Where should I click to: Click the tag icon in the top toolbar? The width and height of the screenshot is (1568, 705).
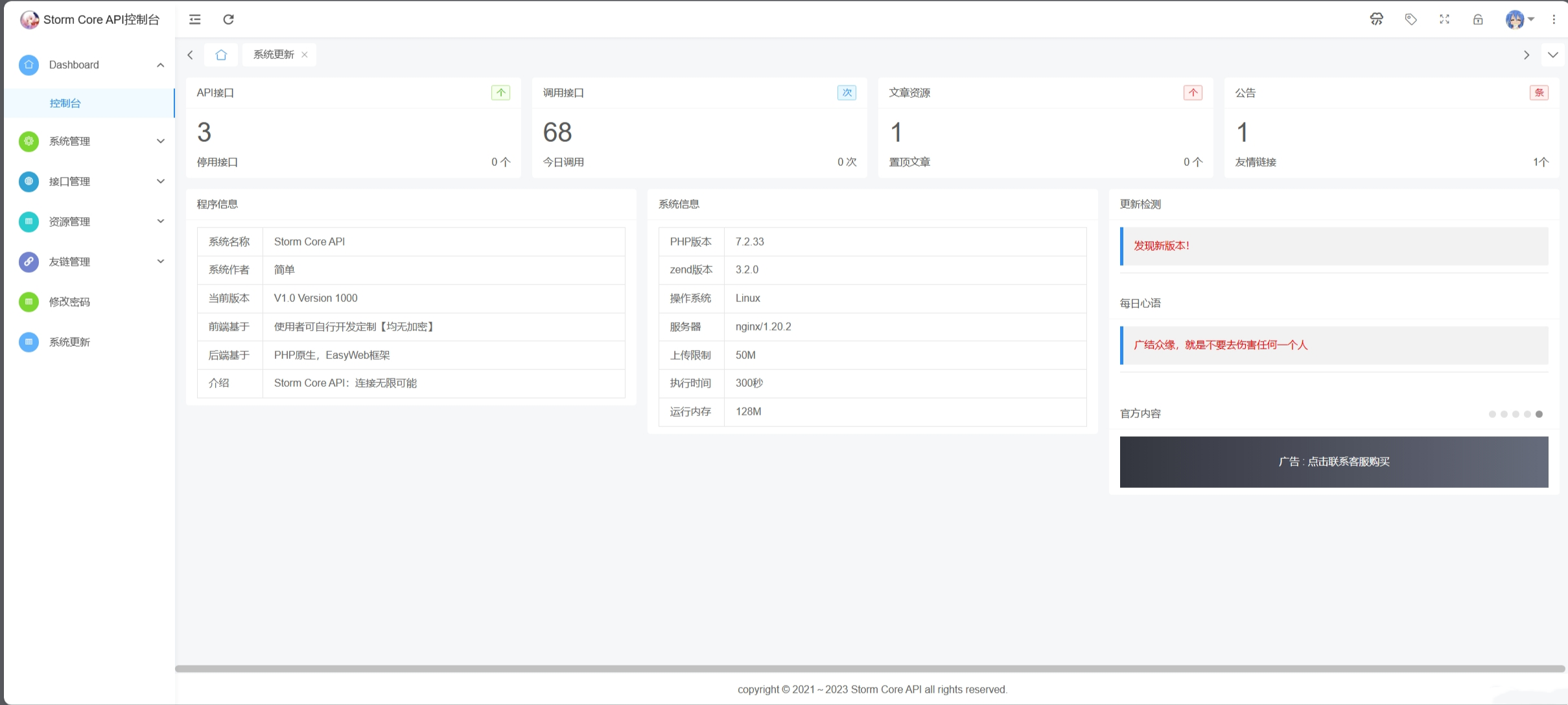tap(1410, 19)
